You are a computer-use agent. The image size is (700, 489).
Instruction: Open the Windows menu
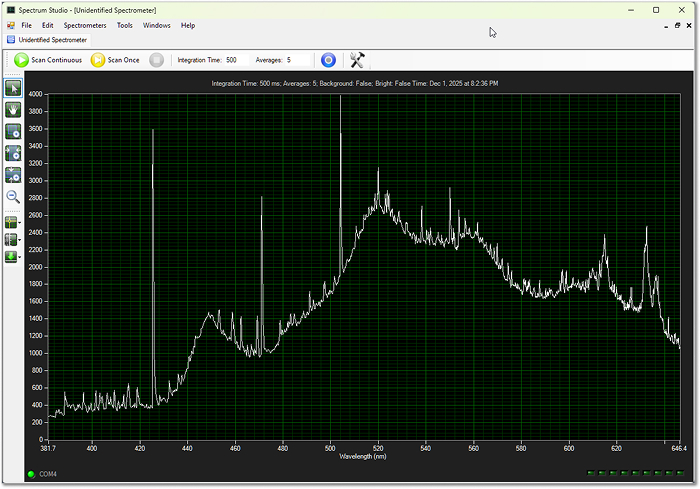(x=156, y=25)
